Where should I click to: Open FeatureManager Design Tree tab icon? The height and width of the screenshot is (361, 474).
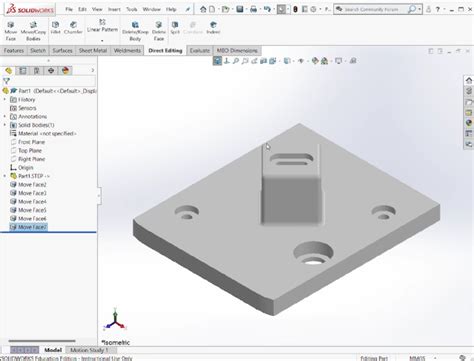click(x=8, y=70)
